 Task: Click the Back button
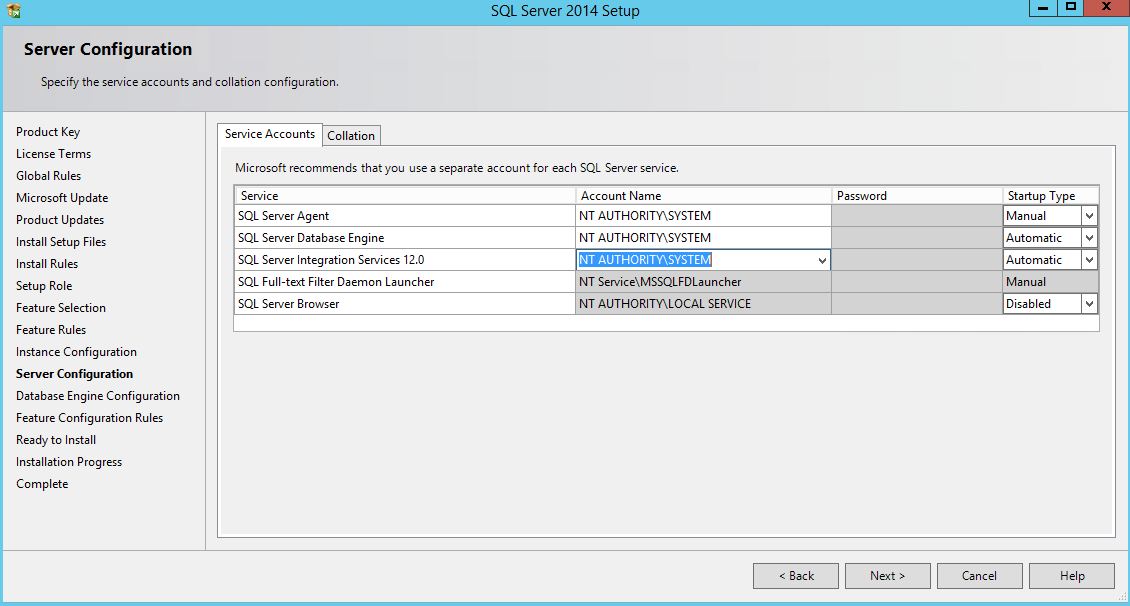796,576
